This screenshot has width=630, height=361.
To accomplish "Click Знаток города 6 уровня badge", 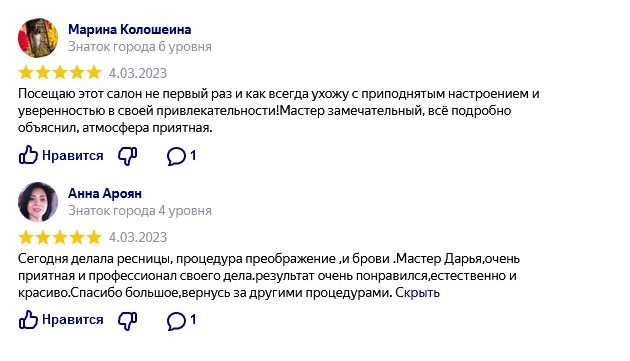I will (140, 47).
